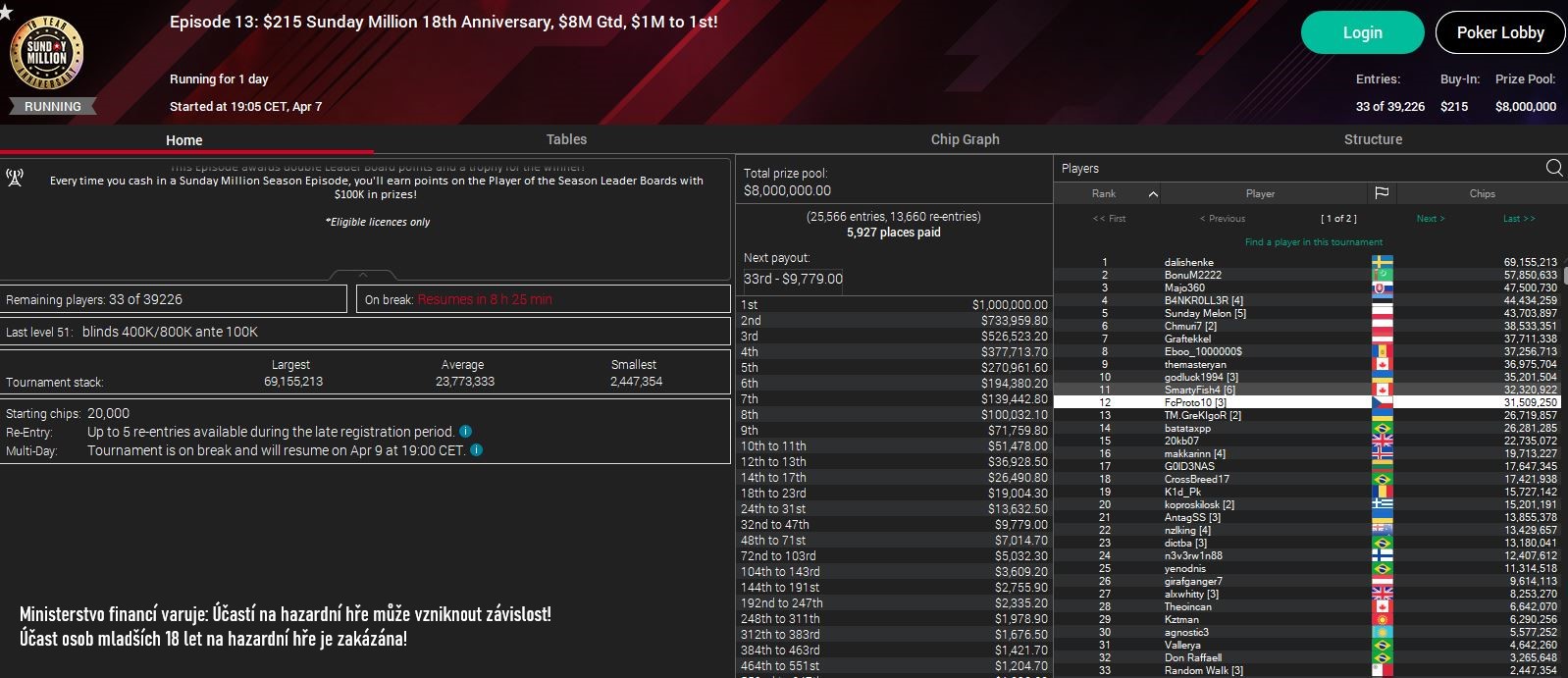Click Prize Pool $8,000,000 in header

(1526, 106)
